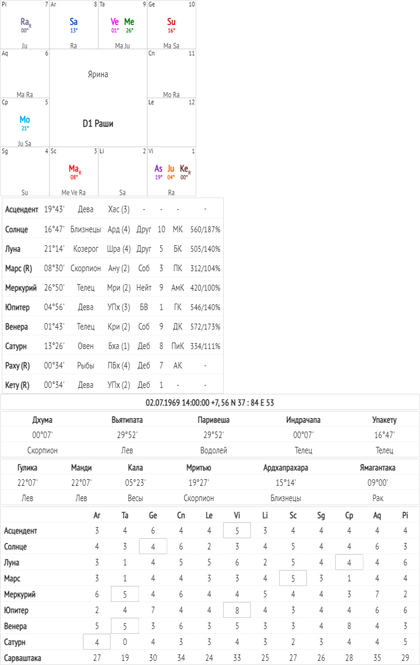Viewport: 420px width, 665px height.
Task: Select the Moon glyph Mo in Capricorn
Action: pos(25,120)
